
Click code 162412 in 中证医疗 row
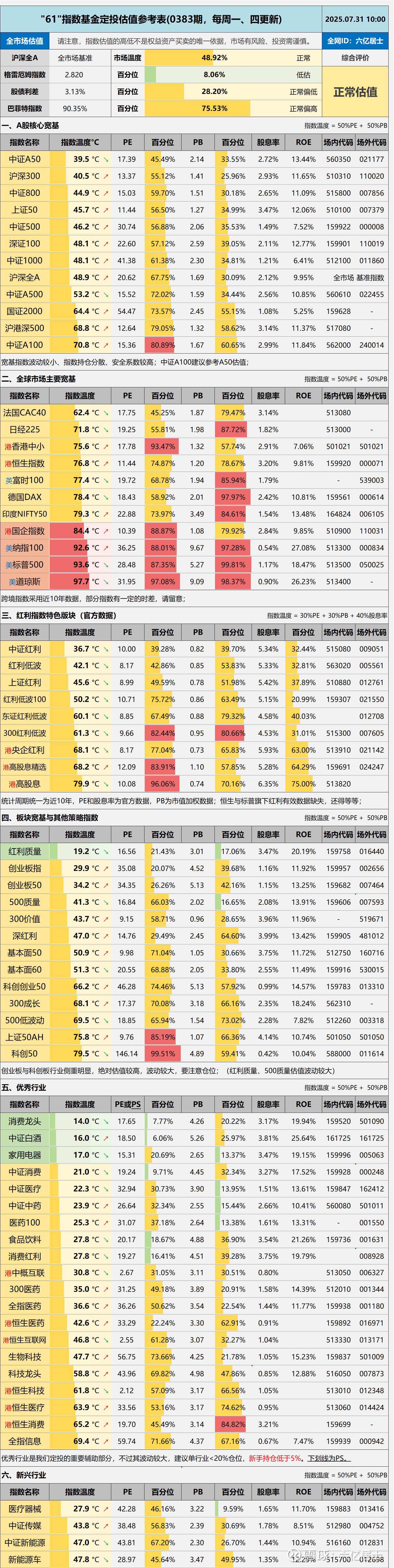pyautogui.click(x=372, y=1189)
